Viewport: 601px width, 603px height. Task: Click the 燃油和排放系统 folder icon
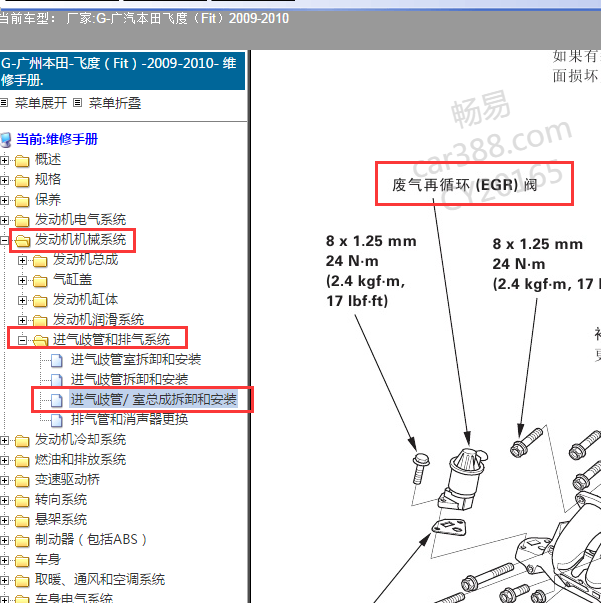(x=22, y=461)
